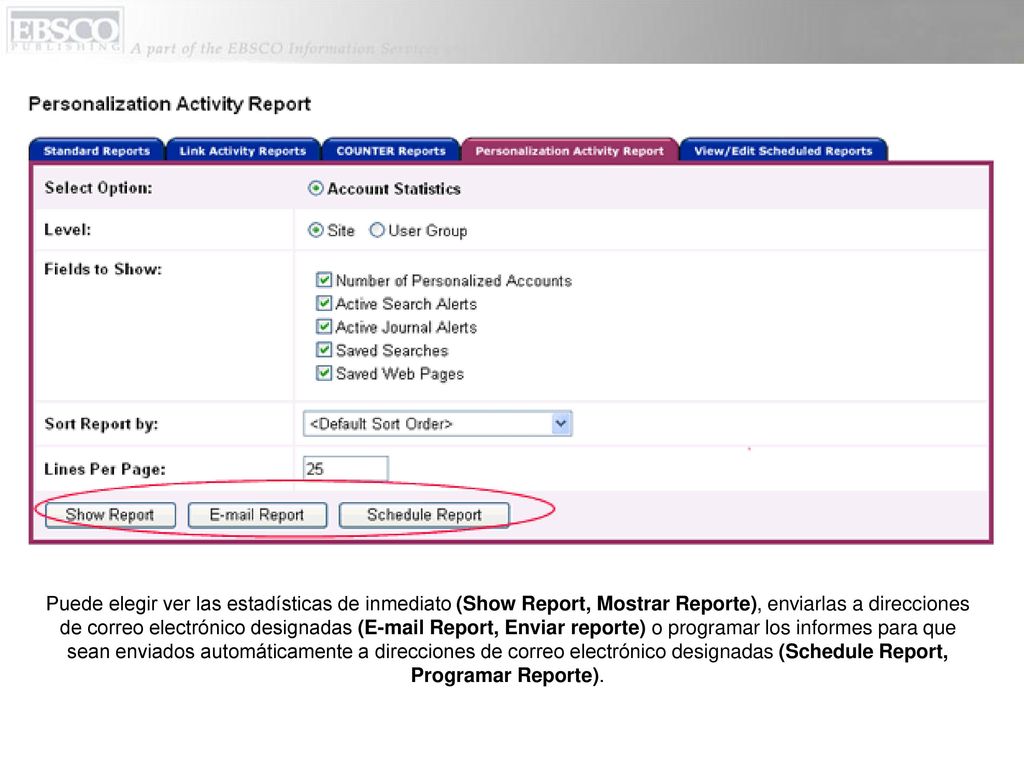Open the Sort Report by dropdown

(438, 424)
